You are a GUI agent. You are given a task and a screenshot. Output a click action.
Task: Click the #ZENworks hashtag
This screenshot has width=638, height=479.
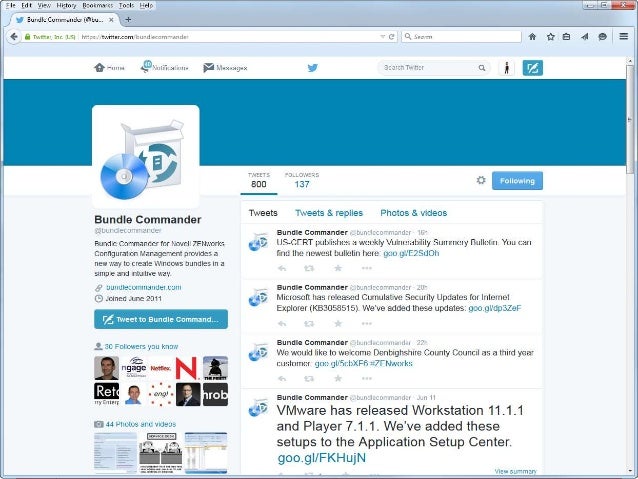coord(391,363)
